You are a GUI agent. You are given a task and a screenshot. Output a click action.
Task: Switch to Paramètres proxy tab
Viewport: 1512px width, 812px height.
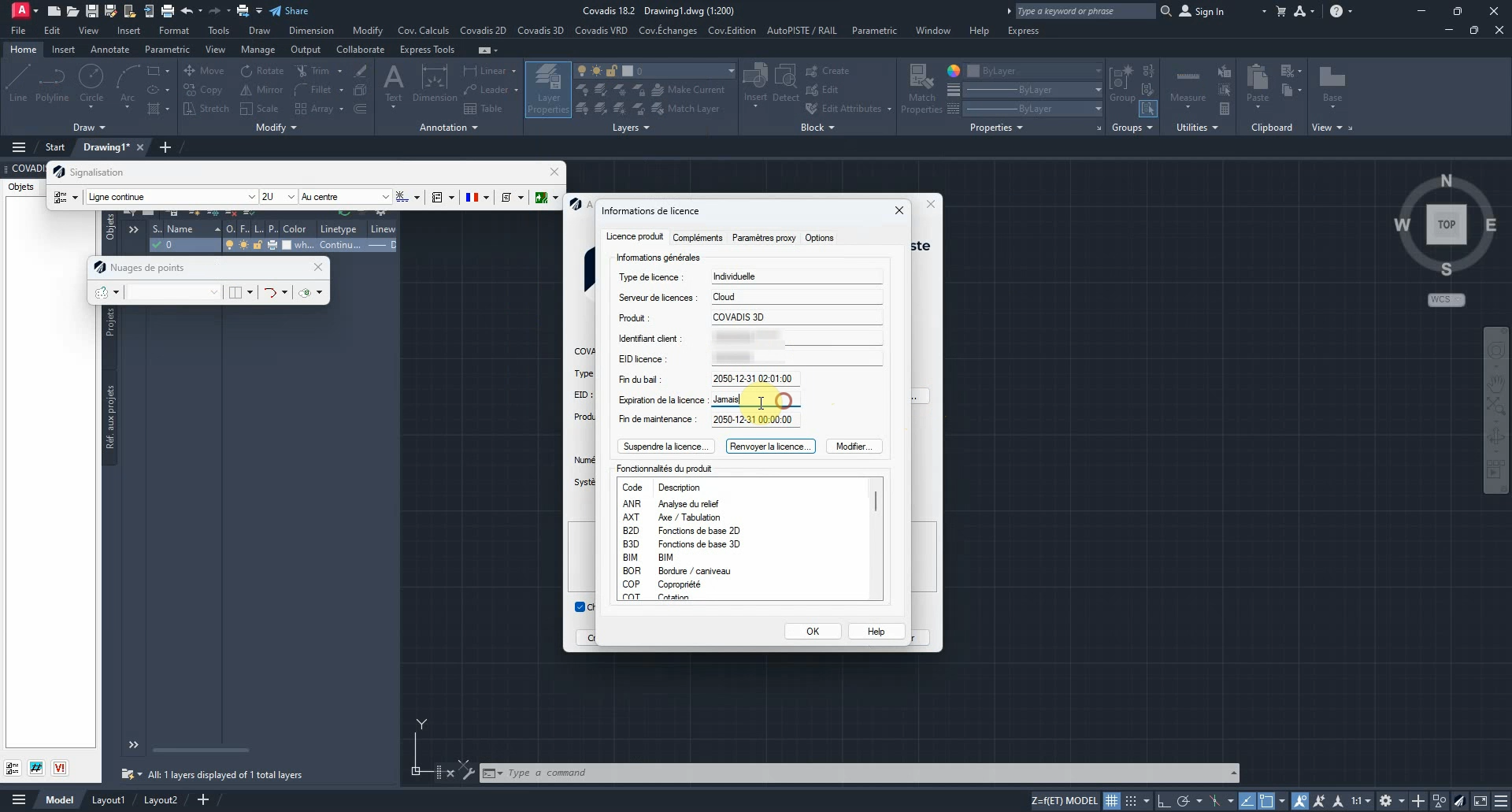[763, 238]
